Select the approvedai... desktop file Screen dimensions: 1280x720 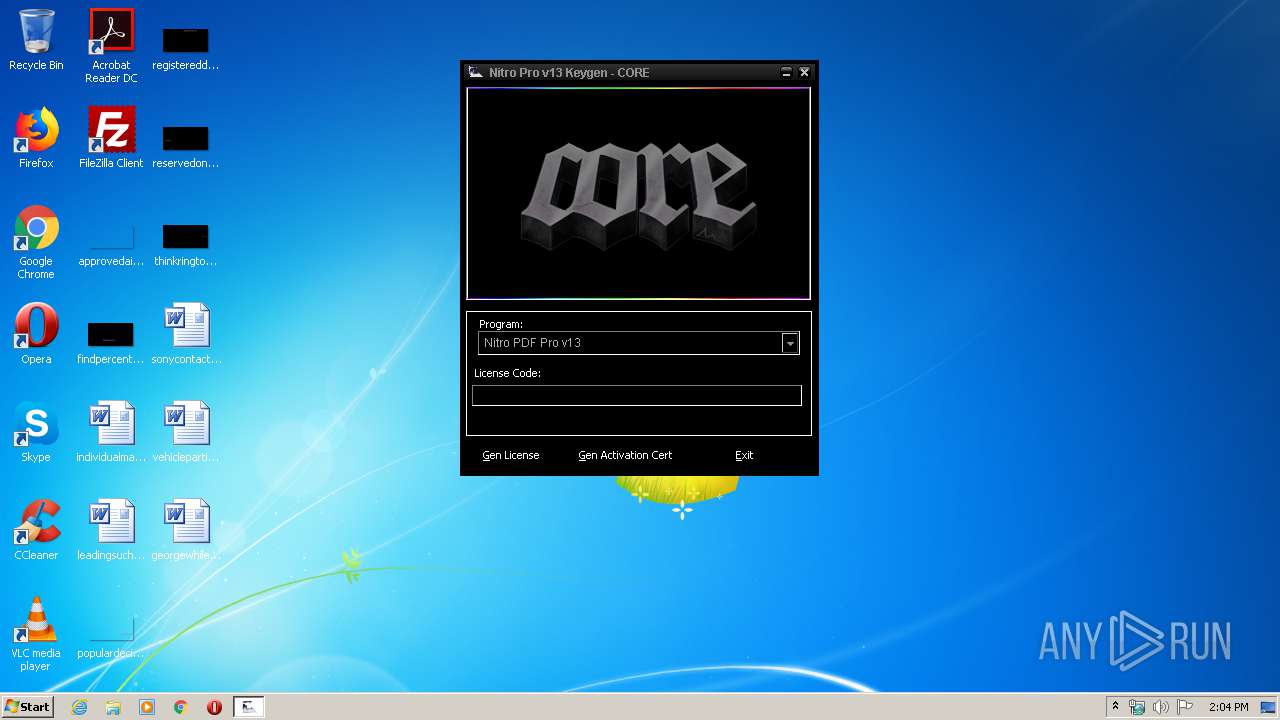coord(111,246)
